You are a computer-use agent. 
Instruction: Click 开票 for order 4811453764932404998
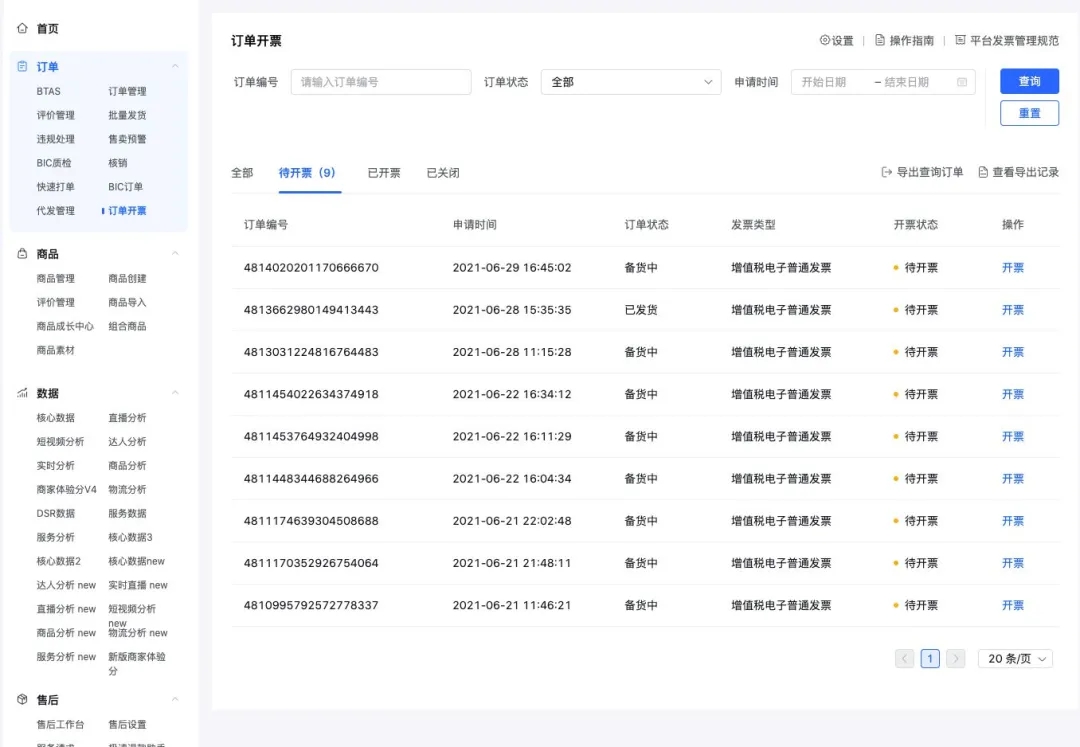[x=1012, y=436]
